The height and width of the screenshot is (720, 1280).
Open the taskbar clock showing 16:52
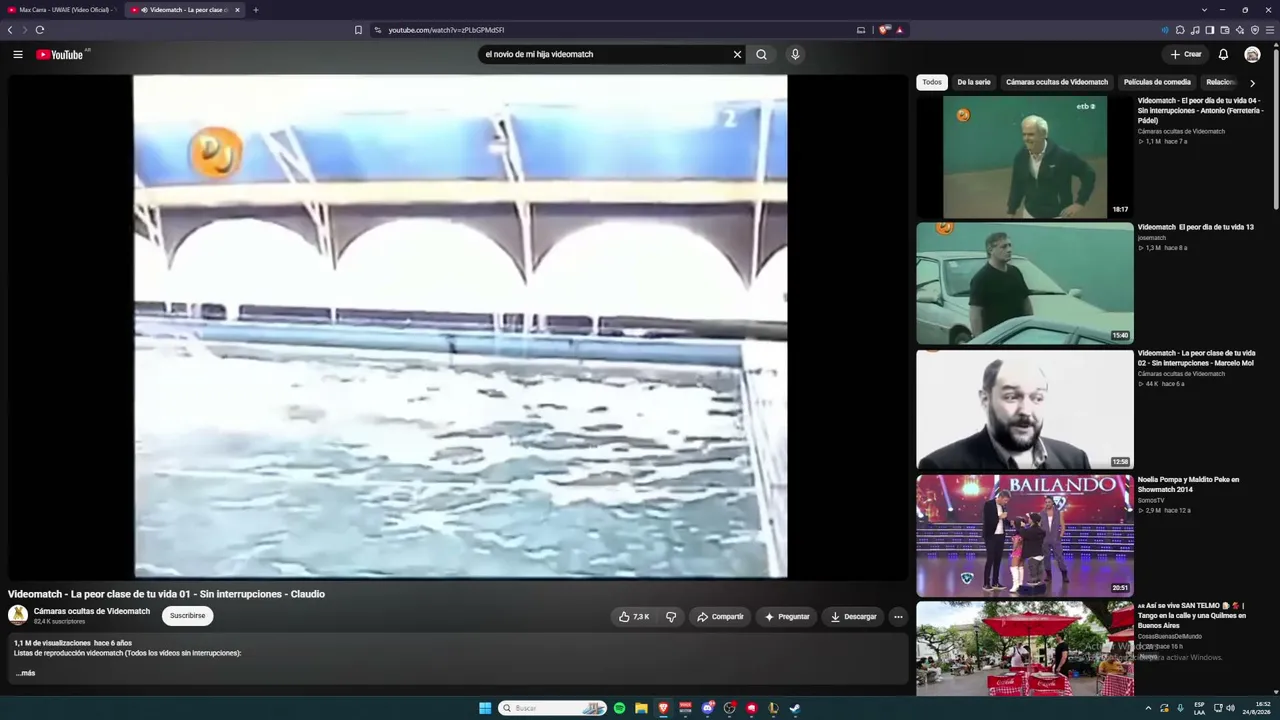(1256, 708)
